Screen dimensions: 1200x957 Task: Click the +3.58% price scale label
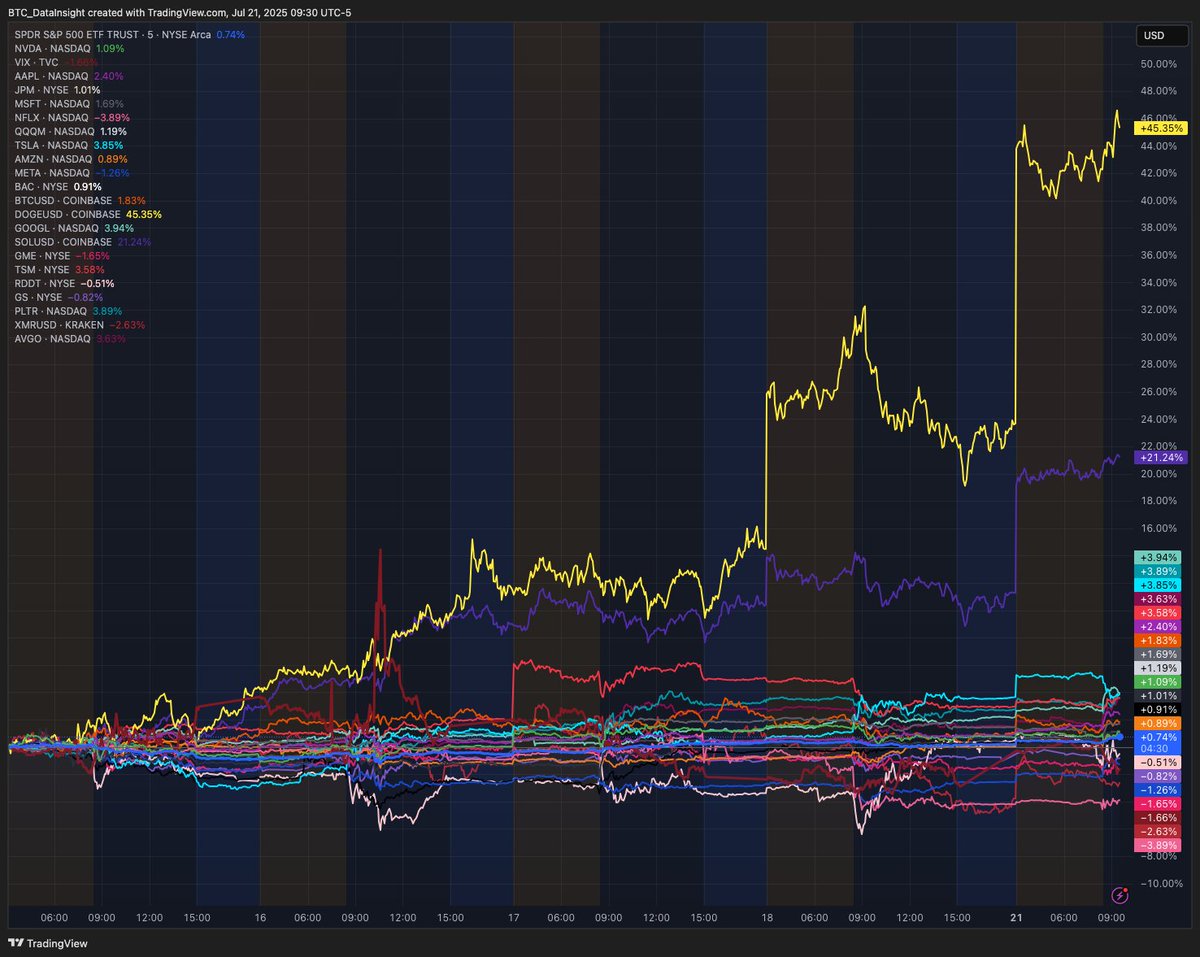click(1157, 613)
